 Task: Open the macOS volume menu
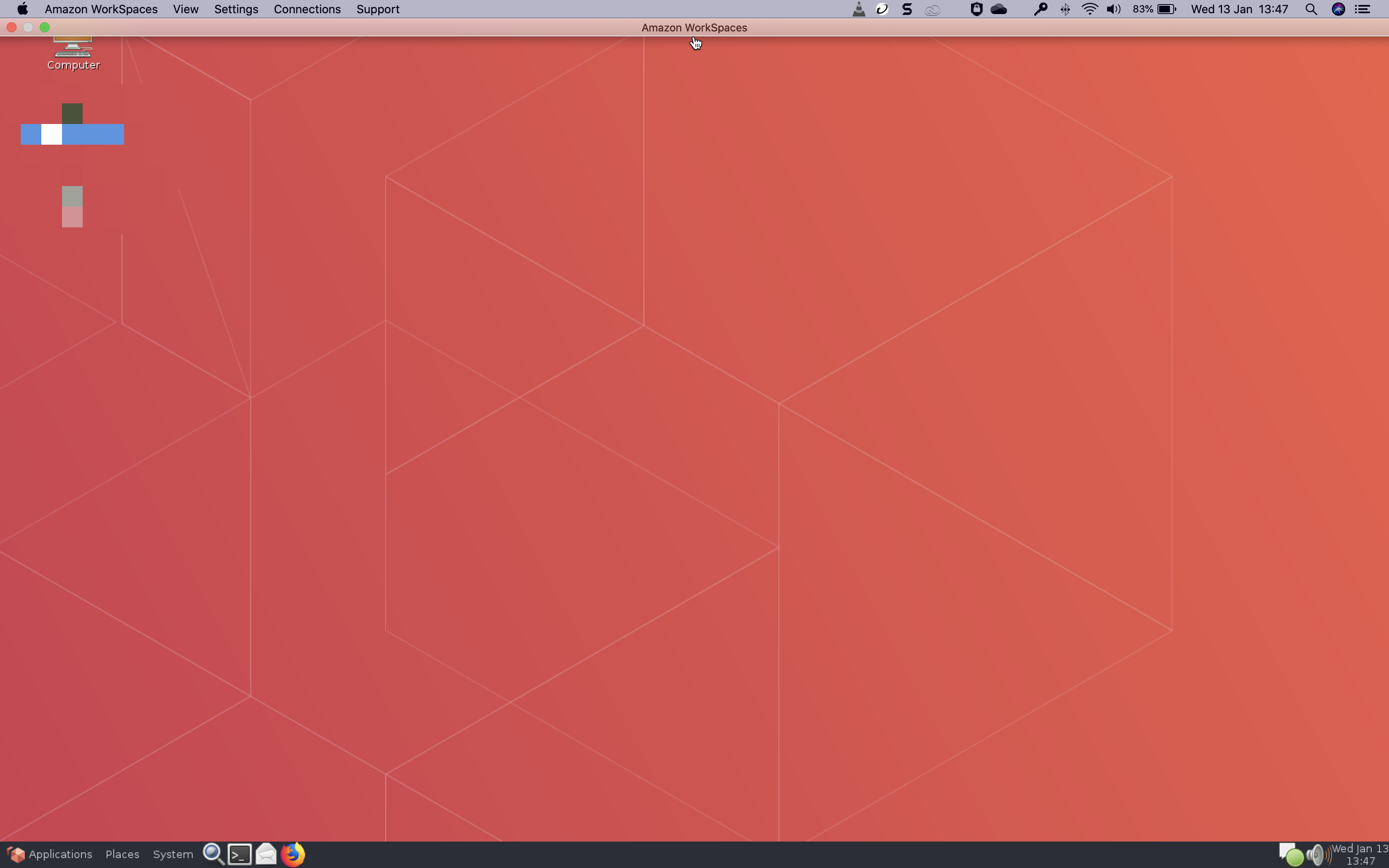[1114, 9]
